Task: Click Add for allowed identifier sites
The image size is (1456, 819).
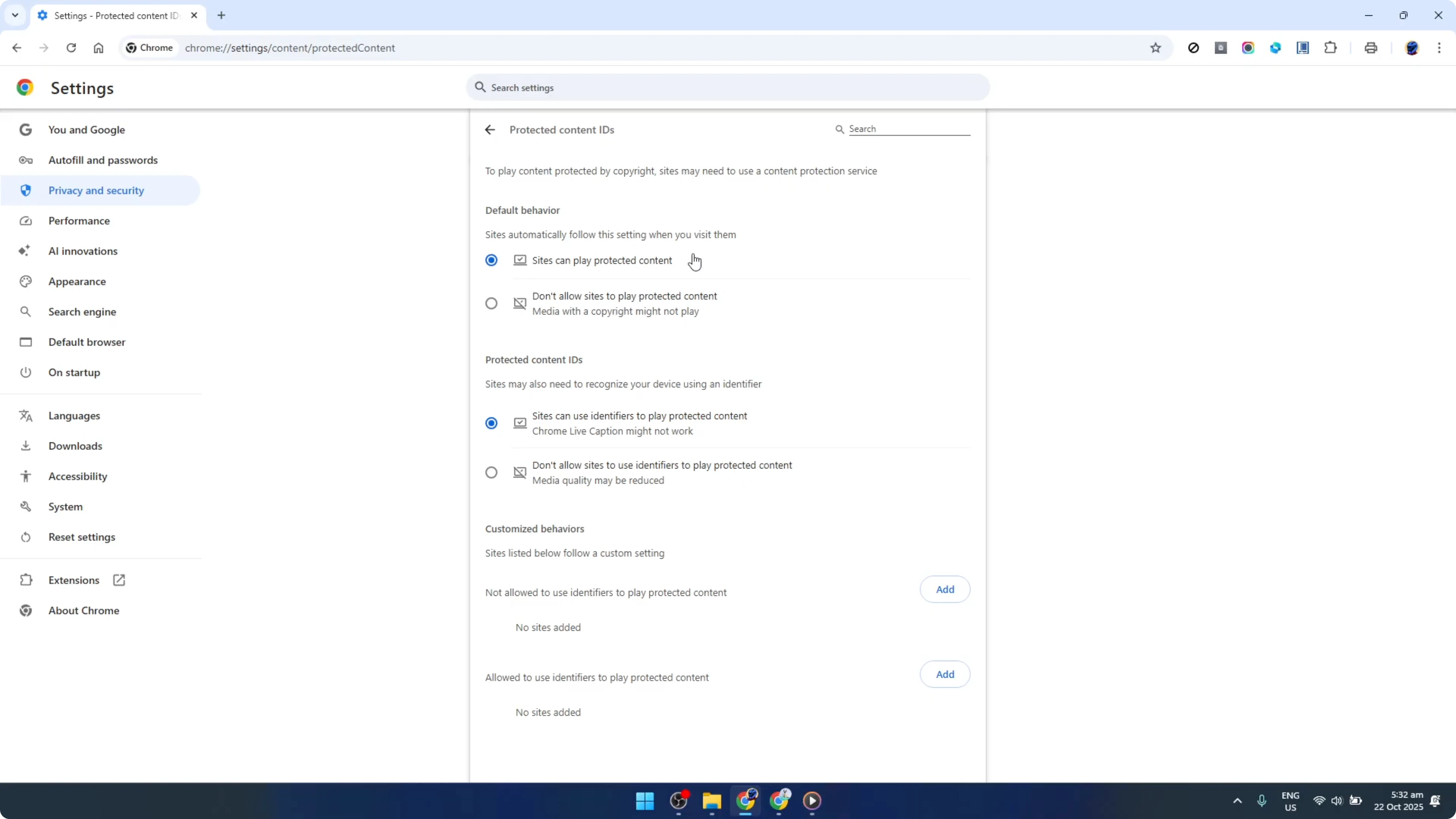Action: [944, 674]
